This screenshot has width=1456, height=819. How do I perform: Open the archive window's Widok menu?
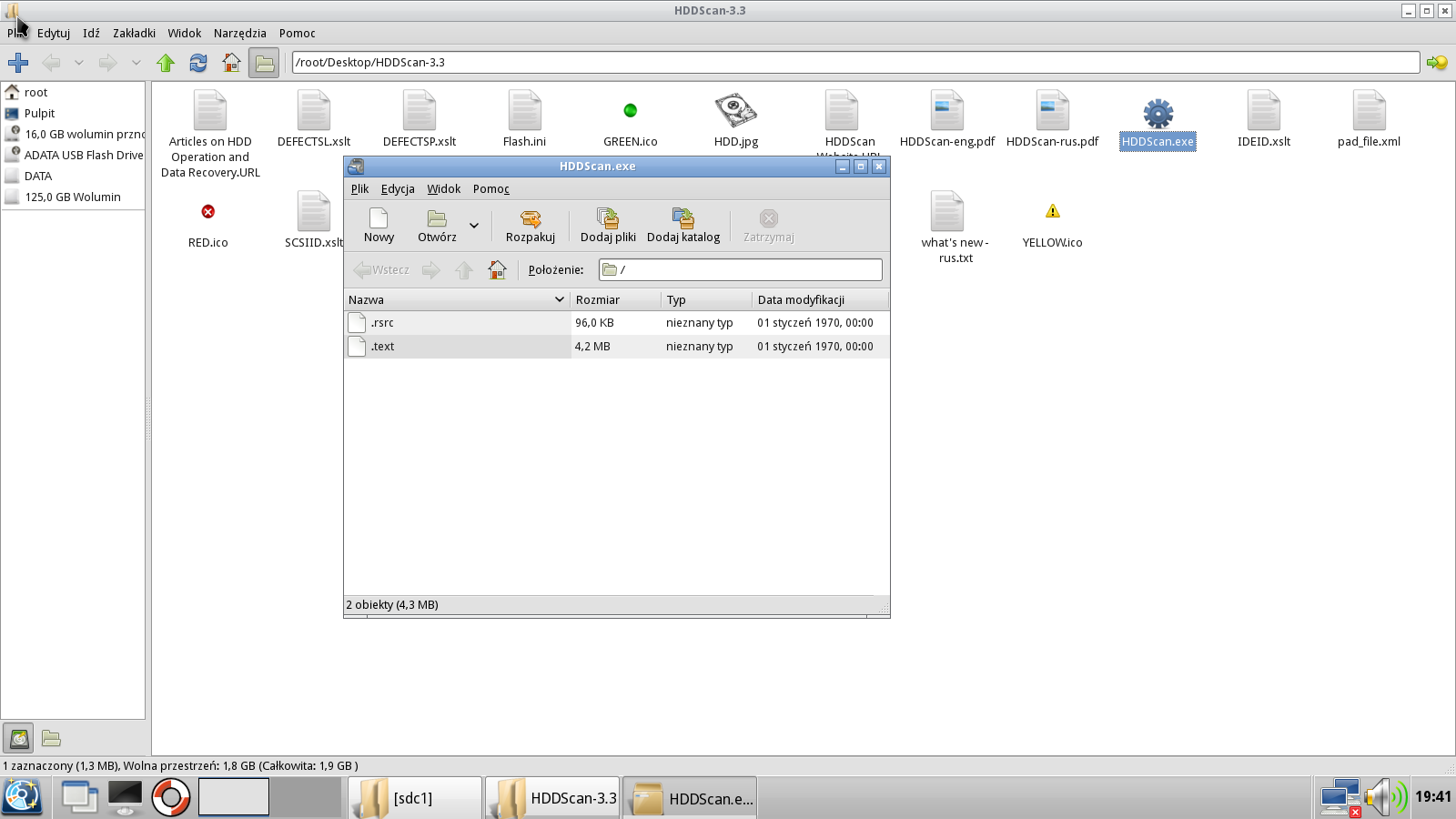pos(444,188)
